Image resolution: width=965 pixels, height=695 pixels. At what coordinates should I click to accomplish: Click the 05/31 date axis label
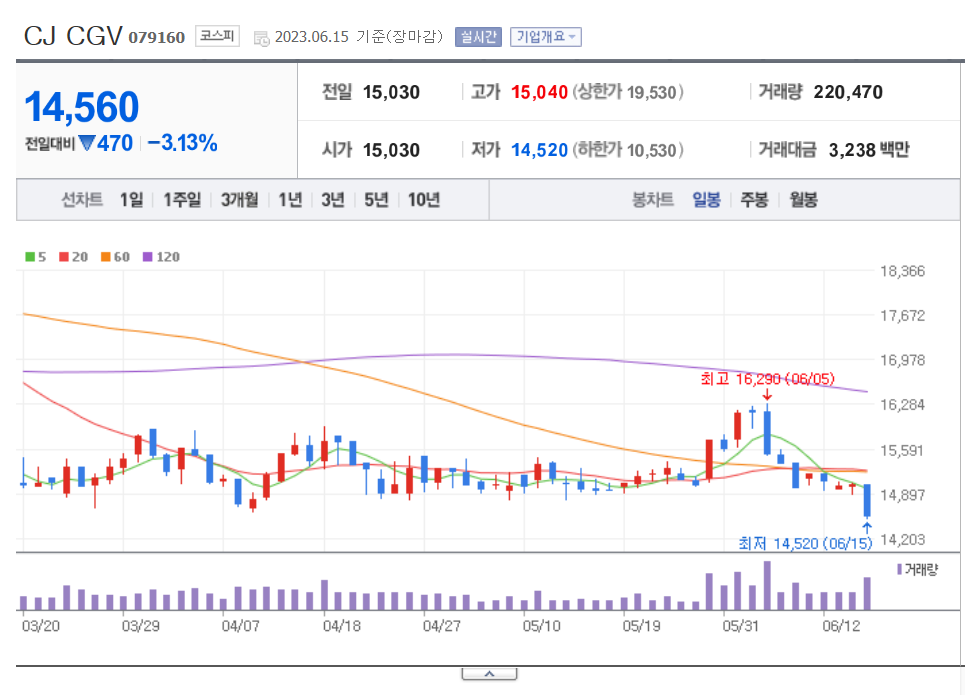pyautogui.click(x=740, y=626)
